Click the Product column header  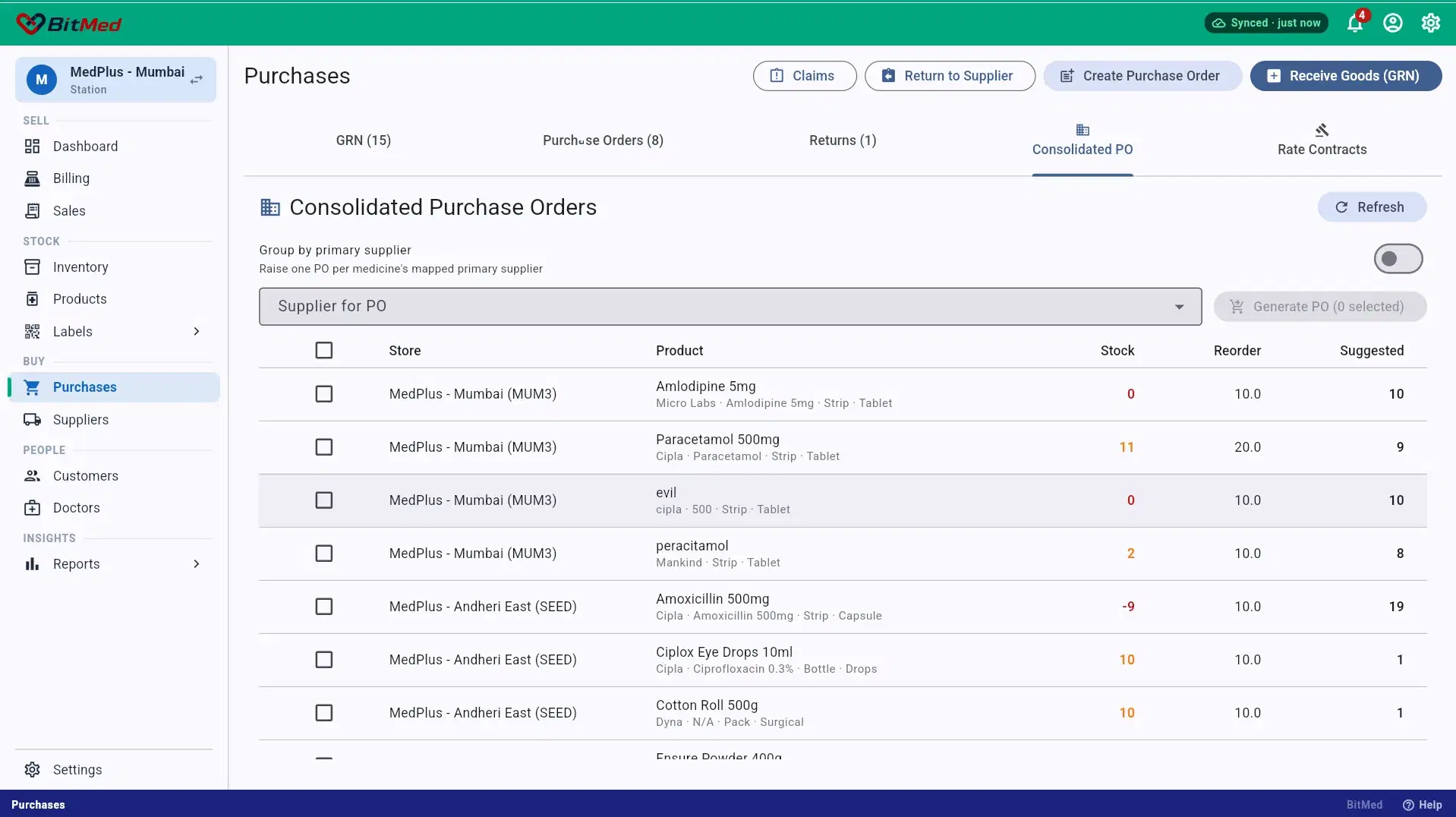point(679,351)
